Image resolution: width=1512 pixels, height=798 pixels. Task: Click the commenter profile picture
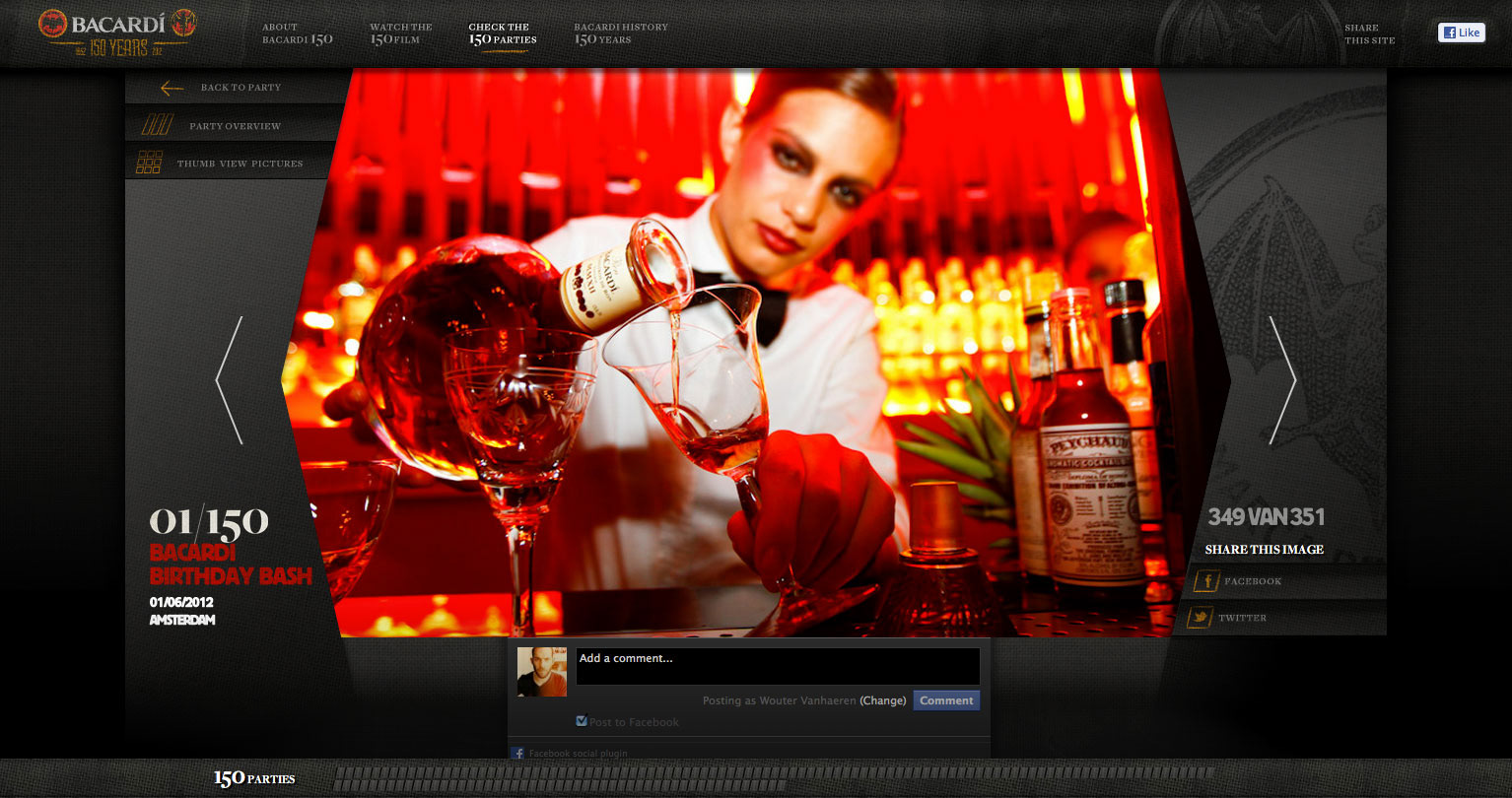coord(542,672)
